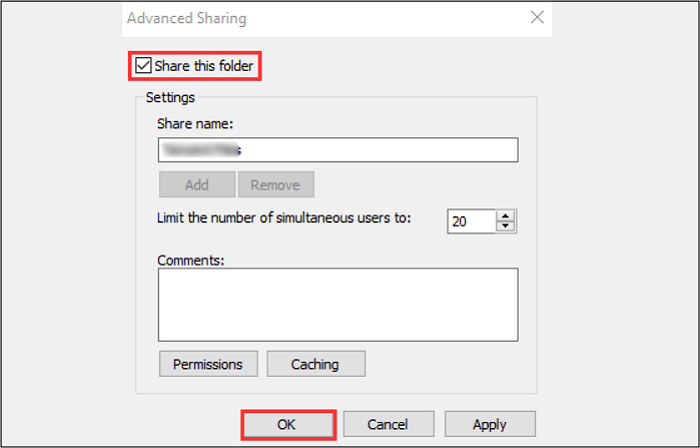Click the 'Share name:' label
The height and width of the screenshot is (448, 700).
(x=194, y=124)
